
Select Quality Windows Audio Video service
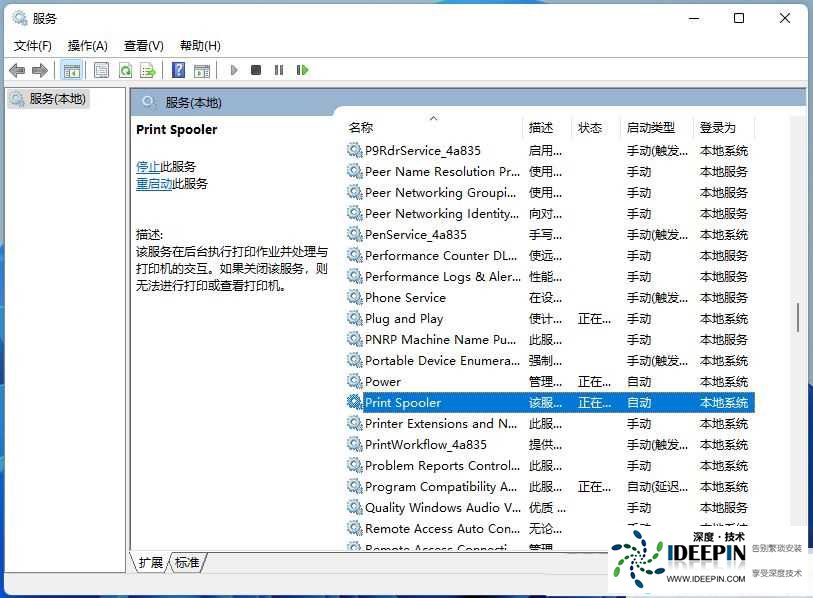click(x=550, y=508)
